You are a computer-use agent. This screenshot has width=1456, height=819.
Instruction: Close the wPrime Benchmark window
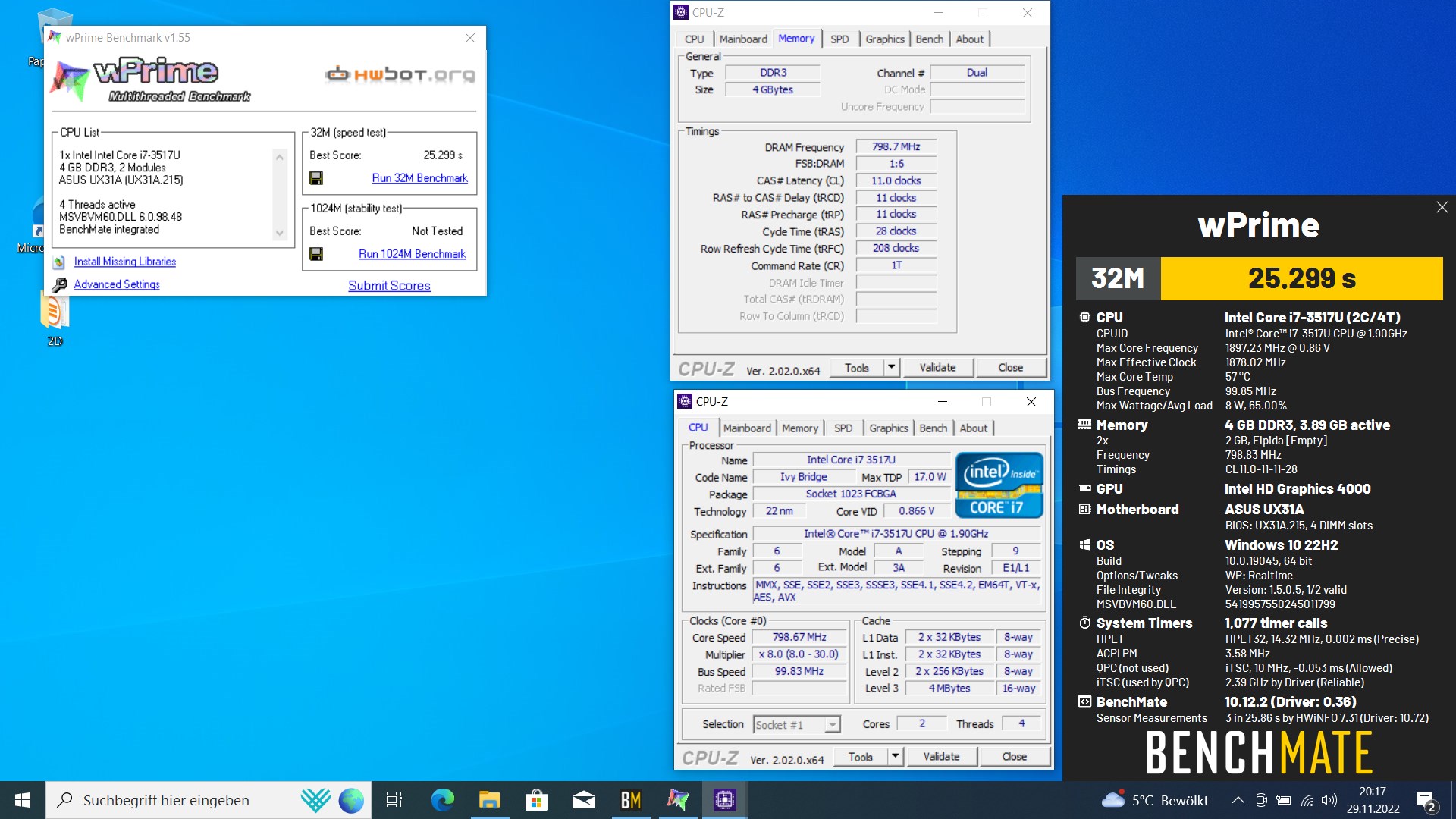(470, 38)
